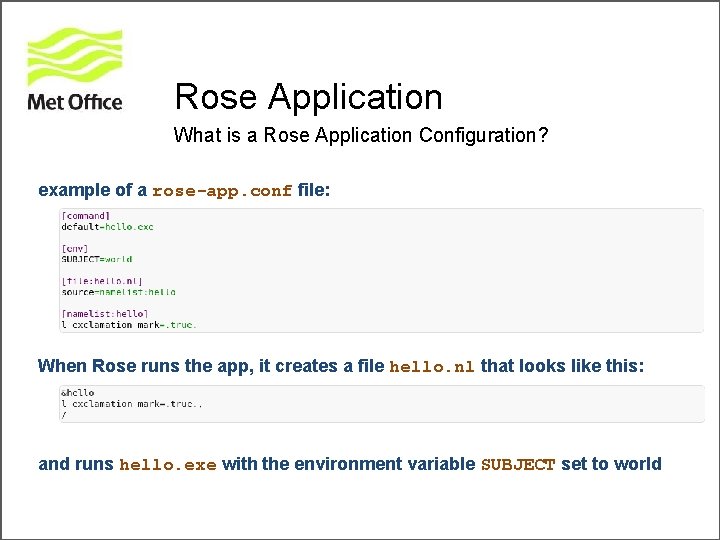Click the subtitle 'What is a Rose Application Configuration?'

coord(361,135)
